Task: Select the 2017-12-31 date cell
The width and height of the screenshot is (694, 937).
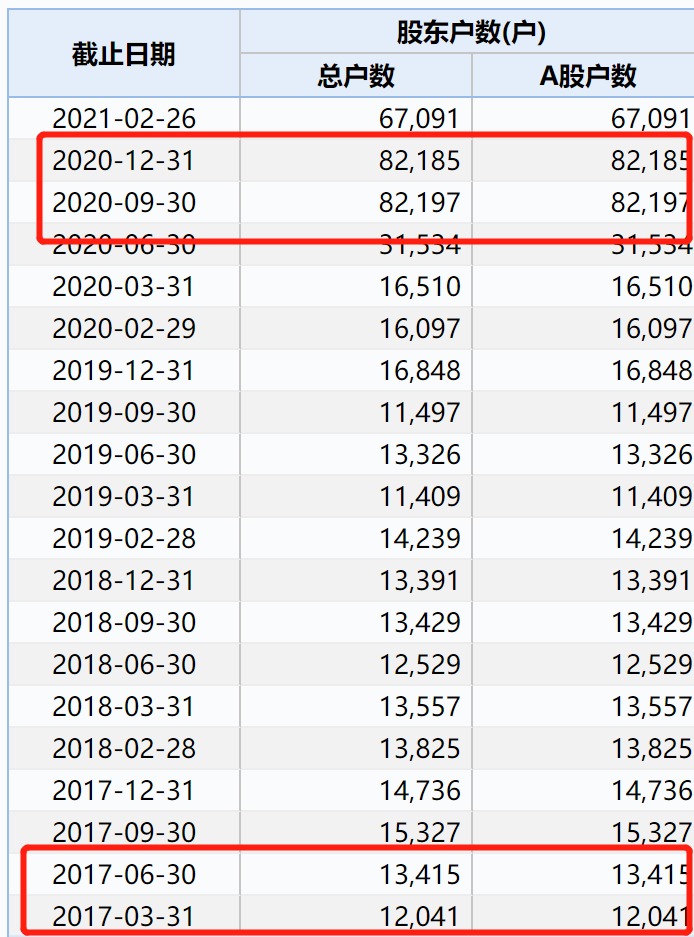Action: click(x=124, y=791)
